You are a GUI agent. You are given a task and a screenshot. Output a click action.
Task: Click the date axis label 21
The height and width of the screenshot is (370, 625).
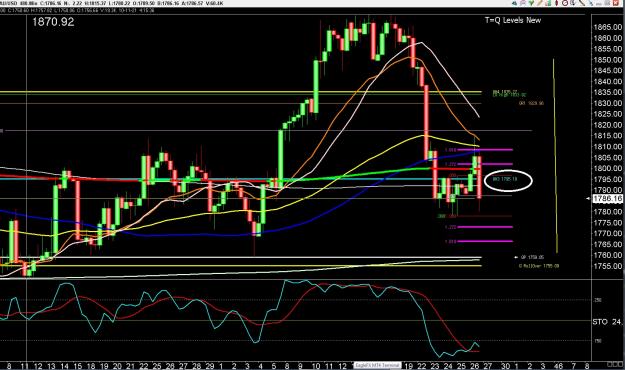click(x=130, y=366)
